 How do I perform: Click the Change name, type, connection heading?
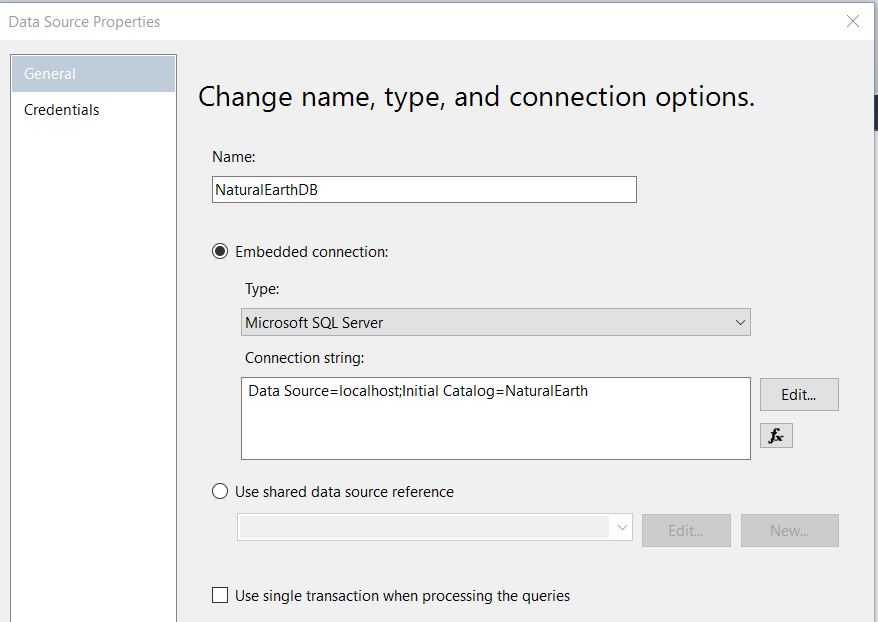(476, 97)
